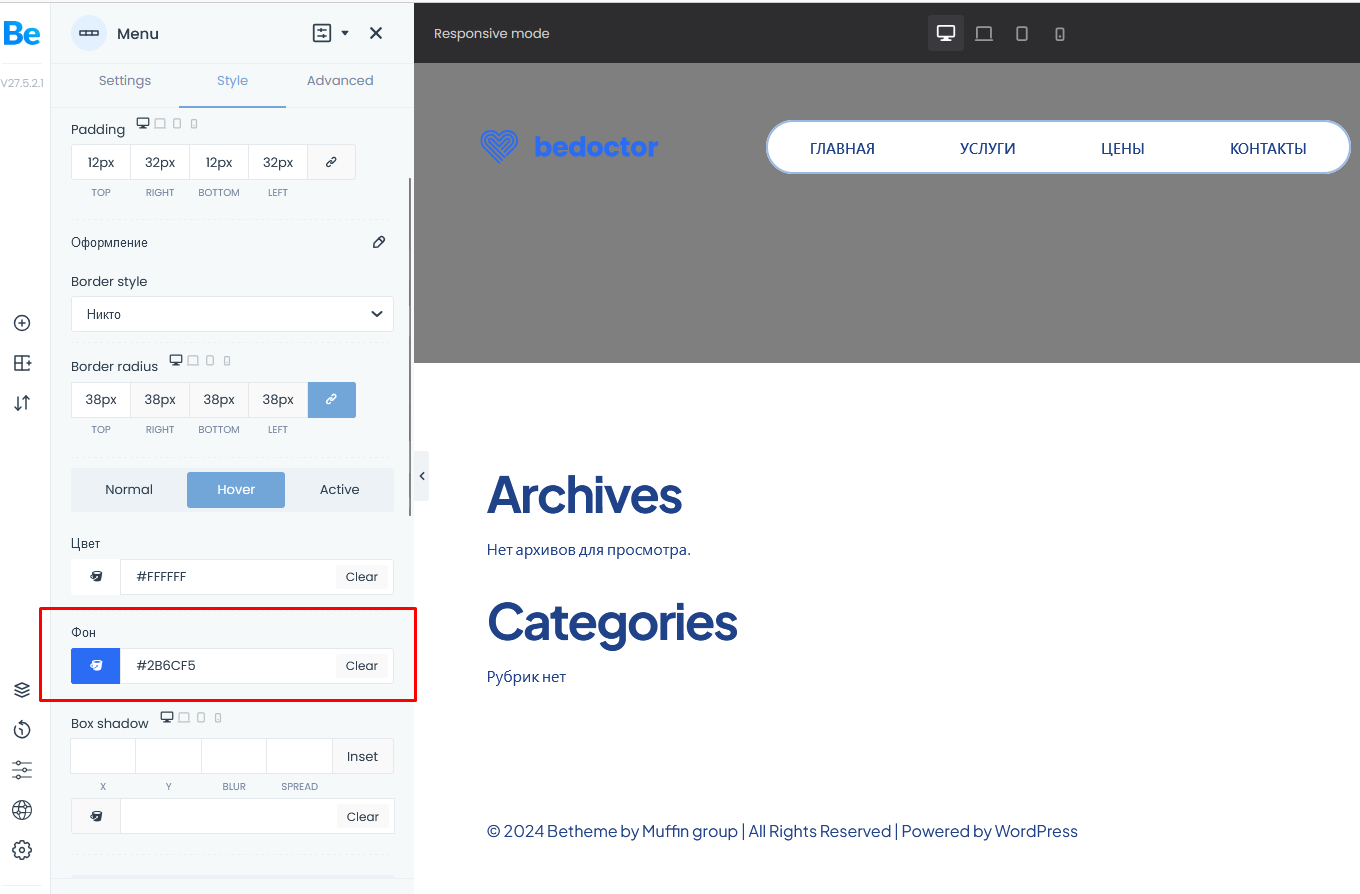1360x894 pixels.
Task: Click the УСЛУГИ menu item
Action: 987,148
